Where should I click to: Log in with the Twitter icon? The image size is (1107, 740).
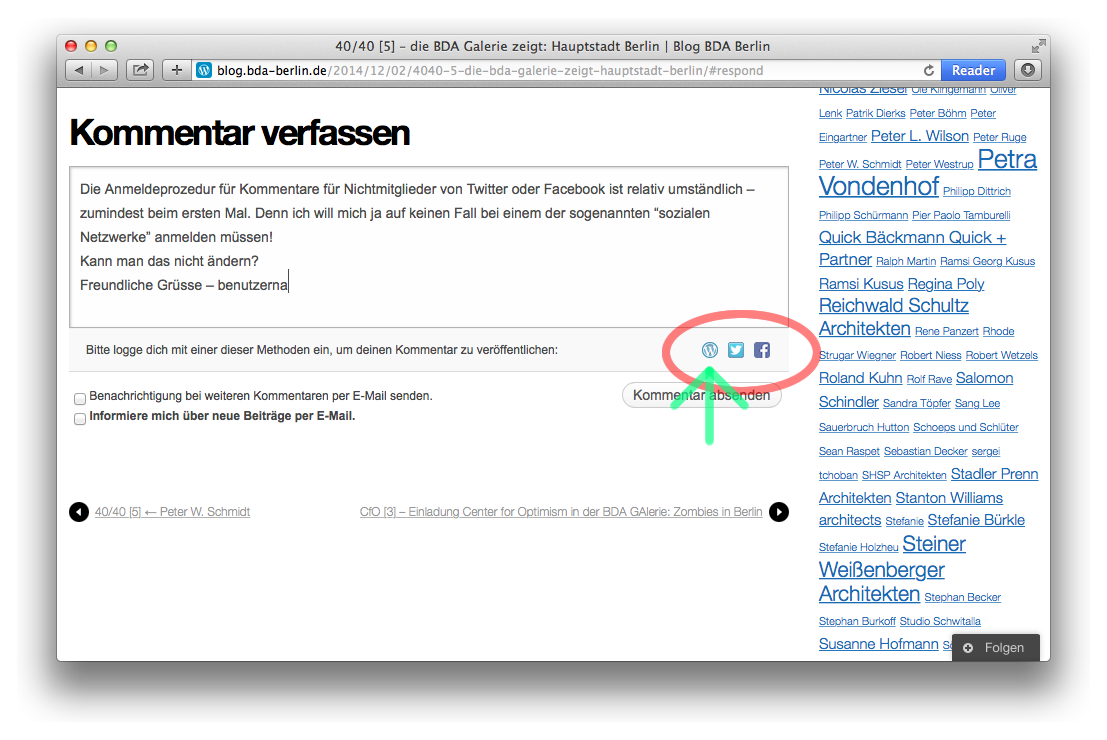[x=736, y=350]
